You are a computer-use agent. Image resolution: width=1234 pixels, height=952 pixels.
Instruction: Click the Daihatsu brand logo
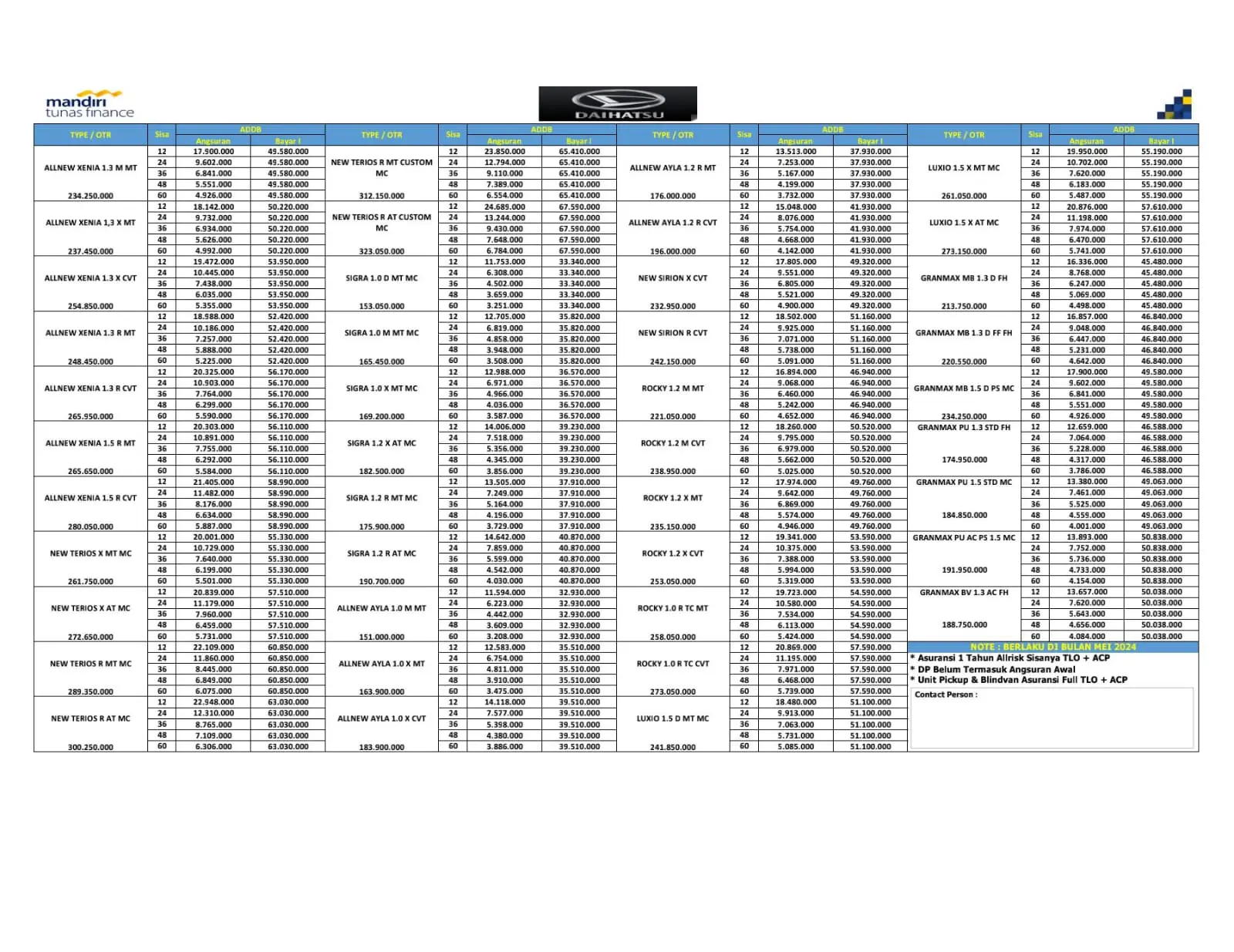pos(618,104)
